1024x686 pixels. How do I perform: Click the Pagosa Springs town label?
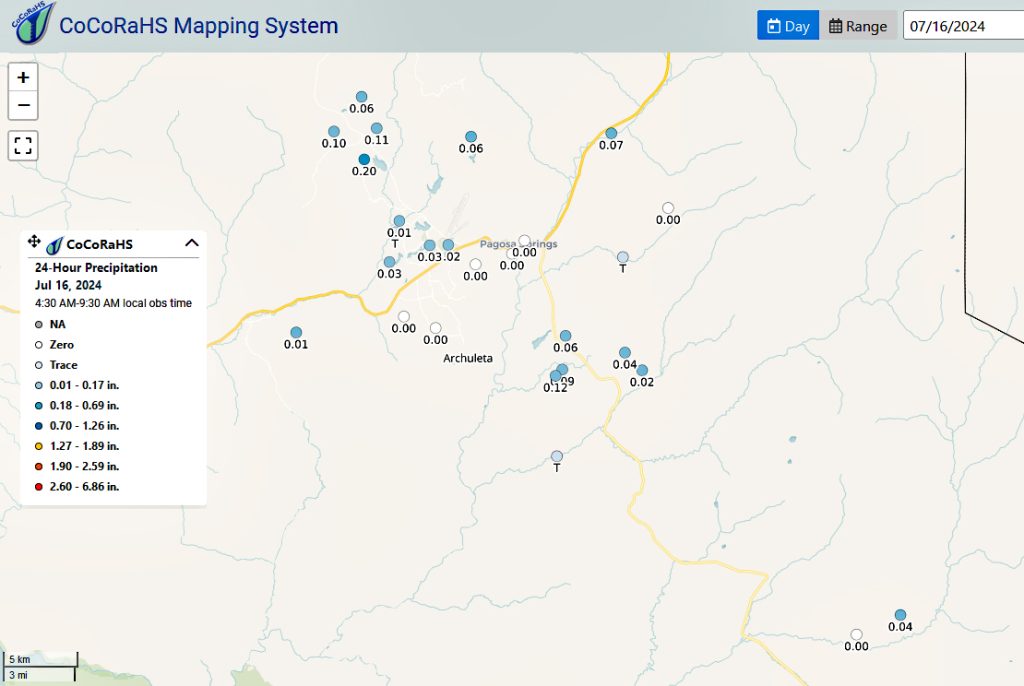pos(519,244)
